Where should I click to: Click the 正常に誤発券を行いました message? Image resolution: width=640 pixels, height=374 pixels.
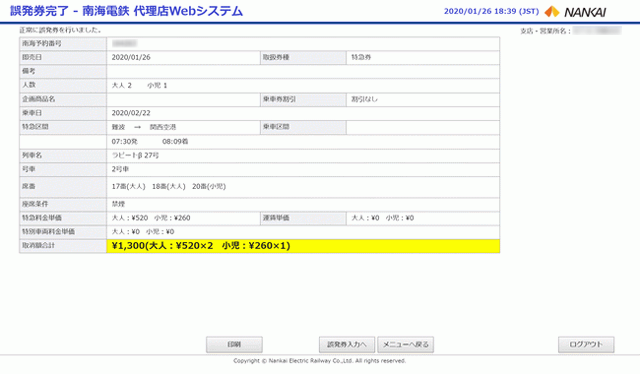(60, 30)
